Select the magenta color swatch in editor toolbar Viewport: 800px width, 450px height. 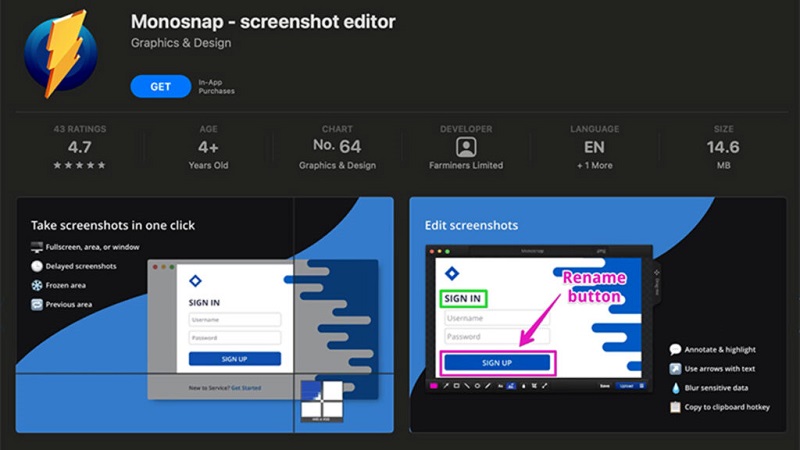pos(434,386)
